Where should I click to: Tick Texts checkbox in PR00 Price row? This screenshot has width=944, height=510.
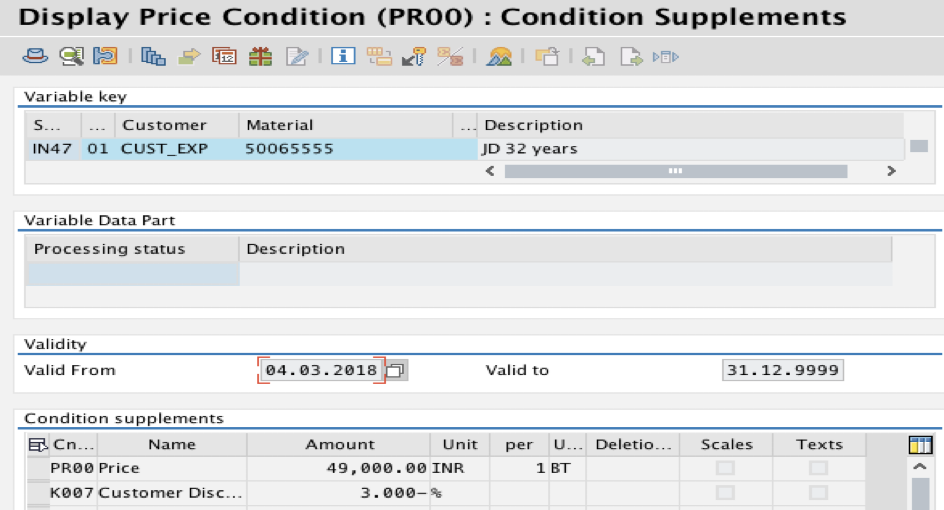point(818,468)
